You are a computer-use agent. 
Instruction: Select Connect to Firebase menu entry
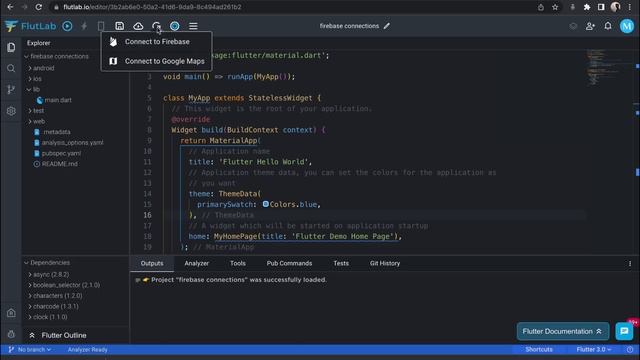click(156, 42)
